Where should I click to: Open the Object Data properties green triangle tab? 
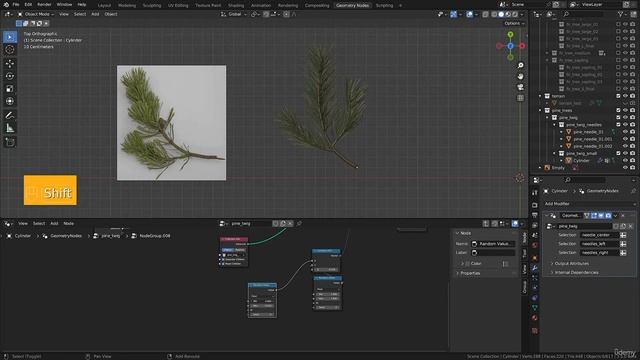pyautogui.click(x=535, y=308)
